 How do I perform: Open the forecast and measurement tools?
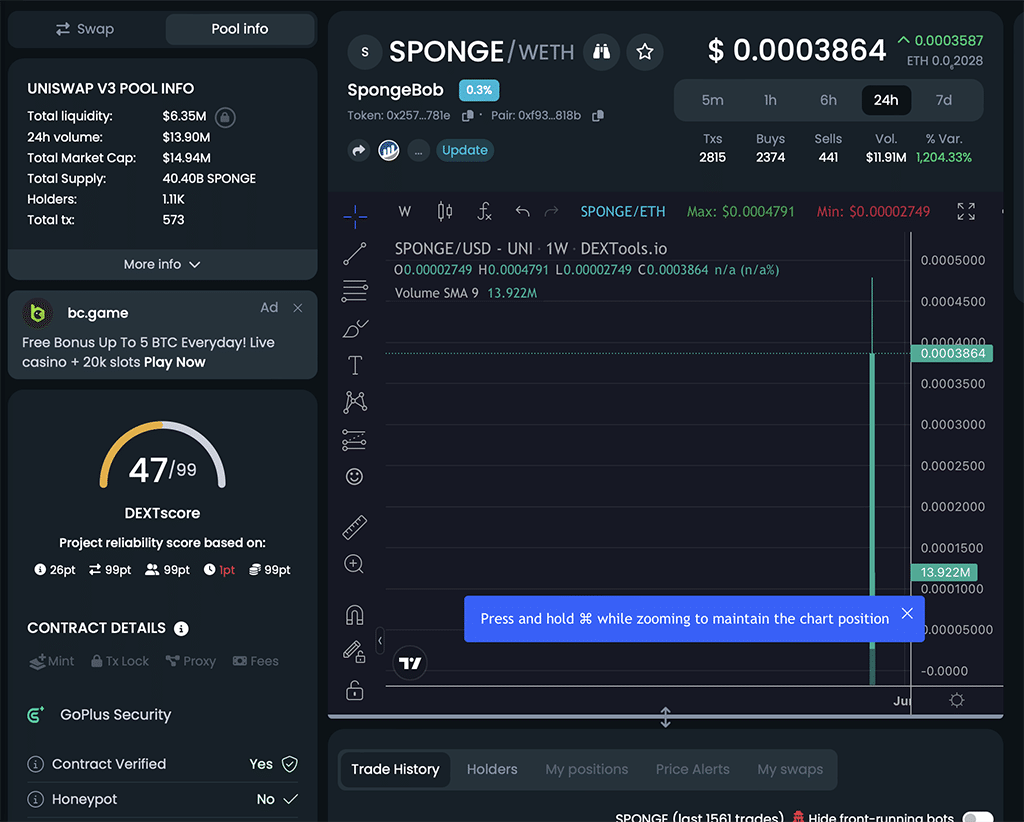(354, 440)
